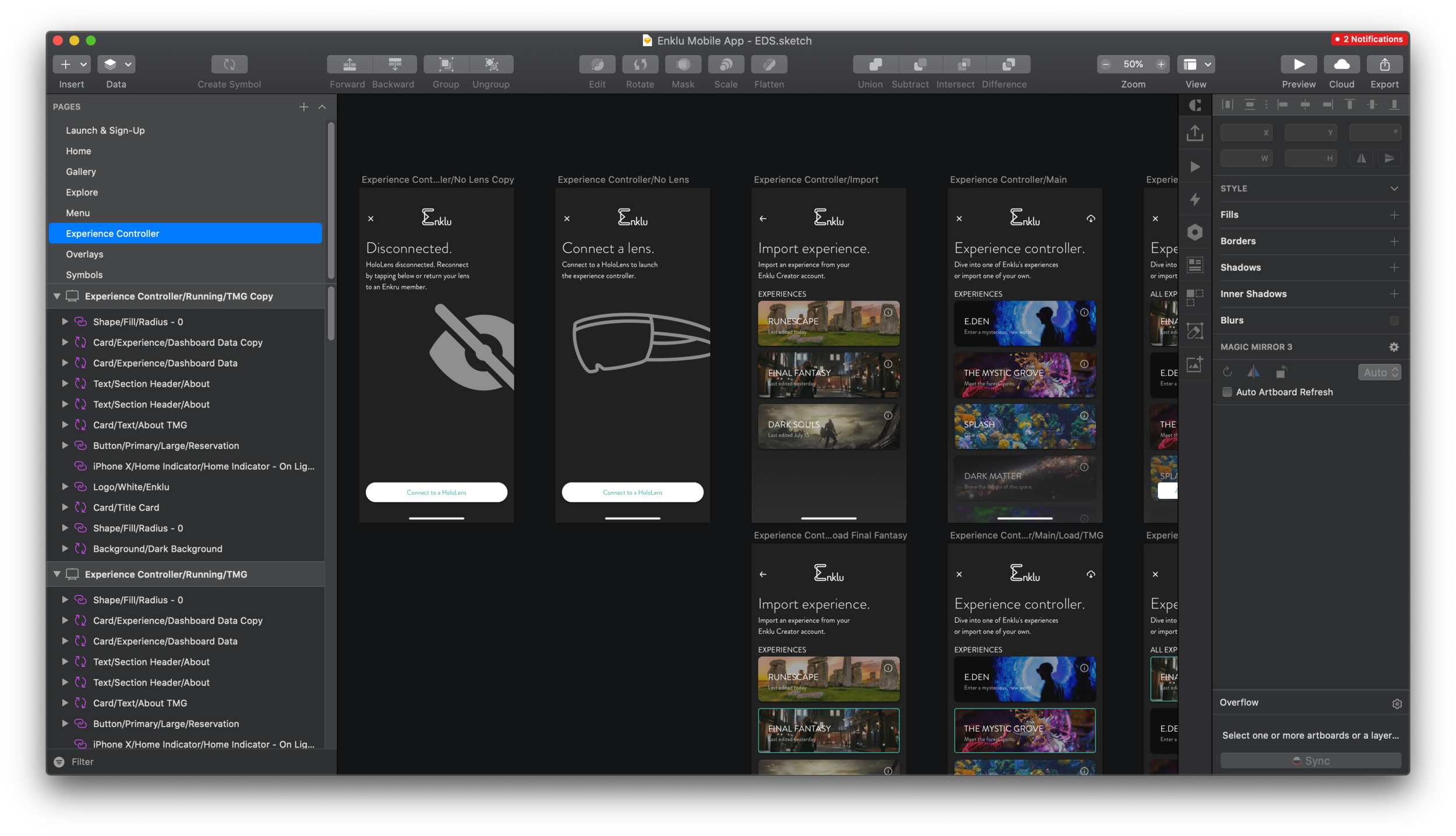Viewport: 1456px width, 836px height.
Task: Click the Export toolbar icon
Action: tap(1385, 64)
